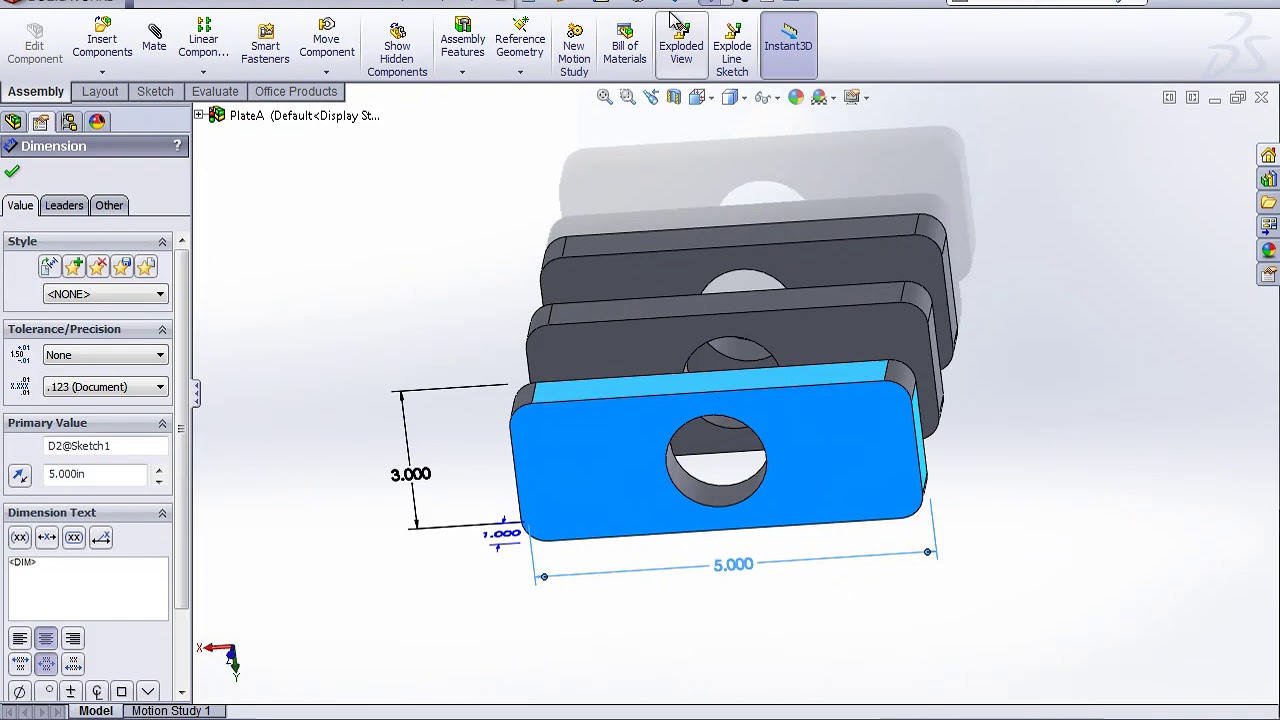Collapse the Tolerance/Precision section

[x=162, y=329]
